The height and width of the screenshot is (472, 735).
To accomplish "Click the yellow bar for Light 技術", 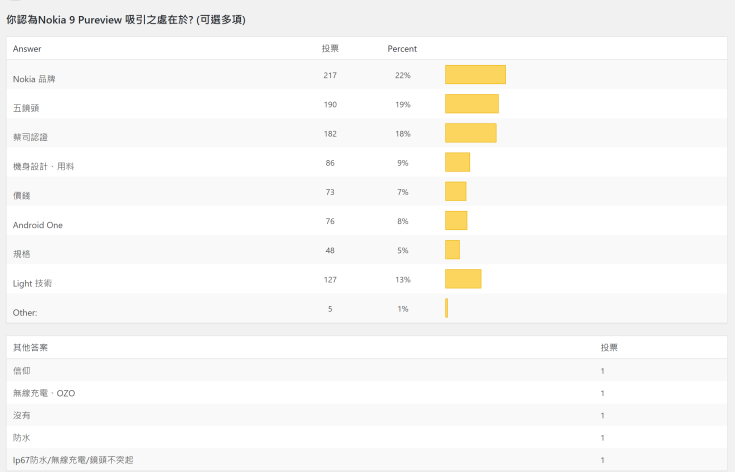I will point(463,280).
